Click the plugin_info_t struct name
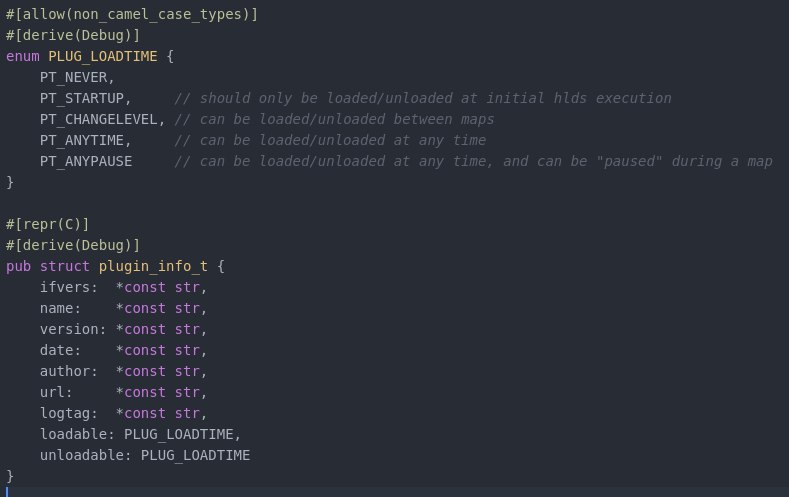Viewport: 789px width, 497px height. tap(153, 266)
